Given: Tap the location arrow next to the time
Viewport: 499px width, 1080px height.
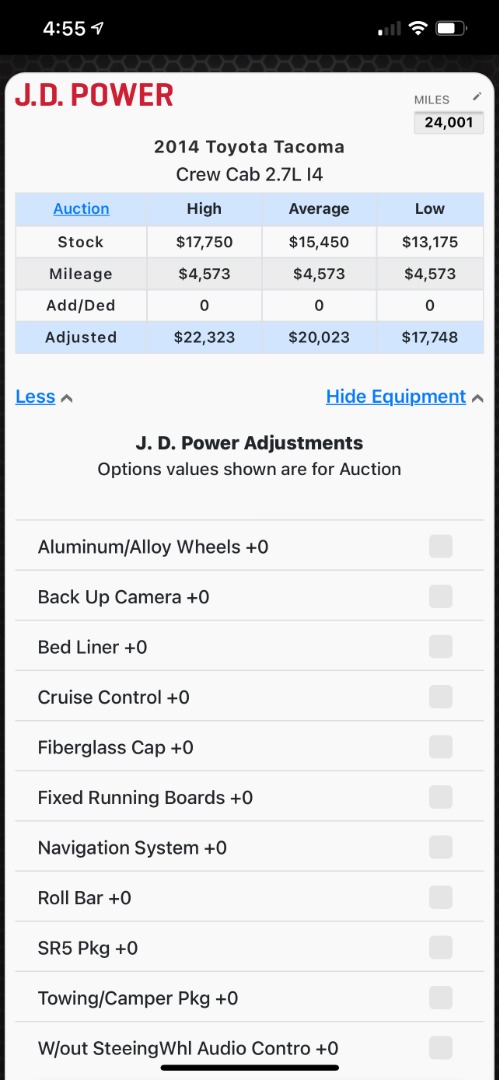Looking at the screenshot, I should [98, 28].
